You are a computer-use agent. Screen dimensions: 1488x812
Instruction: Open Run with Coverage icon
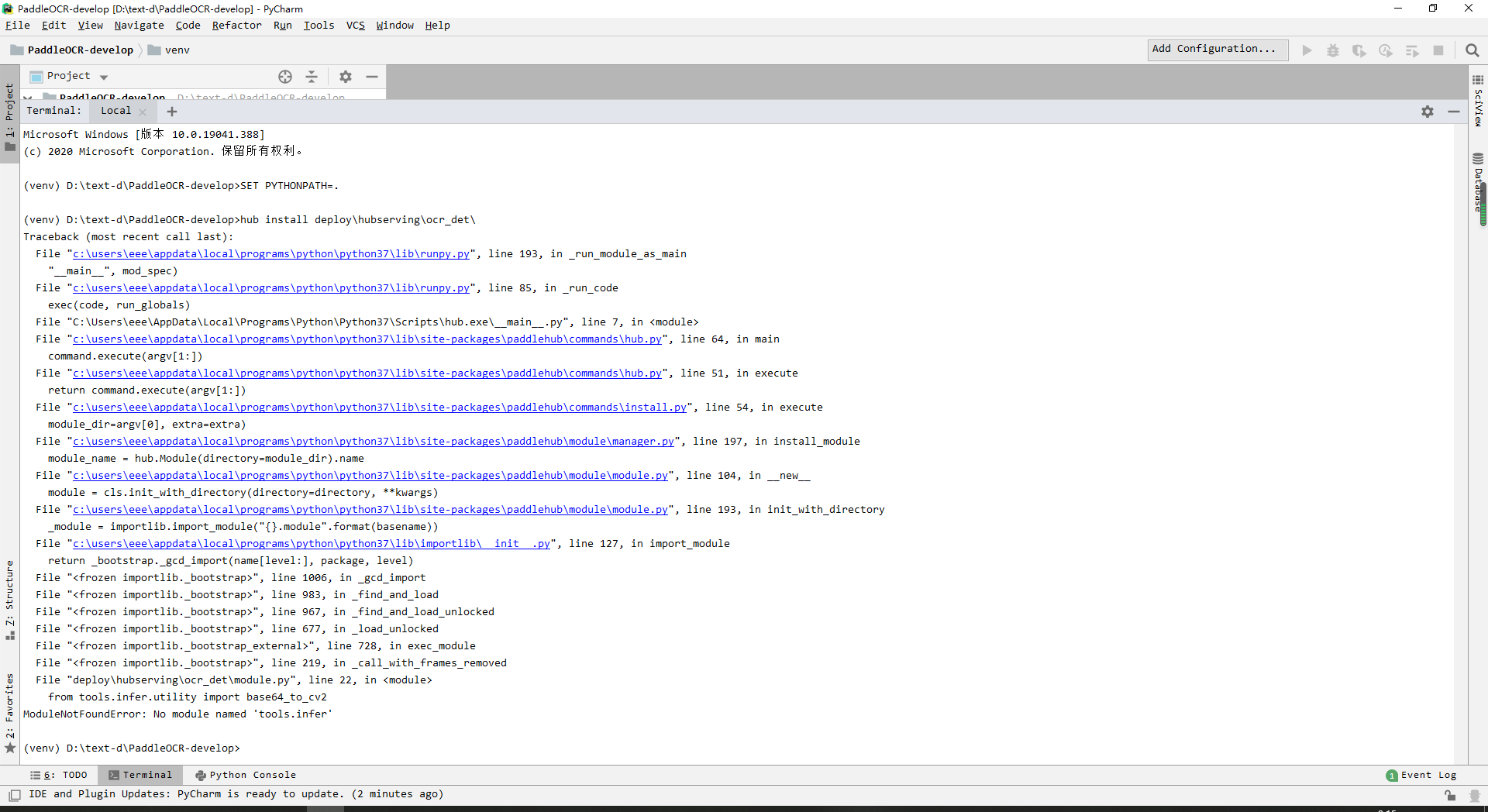(1359, 50)
